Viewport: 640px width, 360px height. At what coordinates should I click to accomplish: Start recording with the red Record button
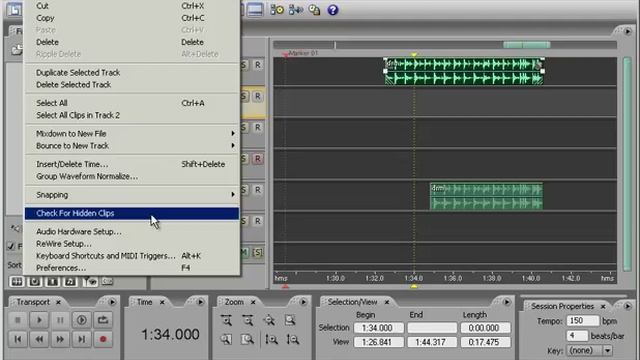coord(103,339)
